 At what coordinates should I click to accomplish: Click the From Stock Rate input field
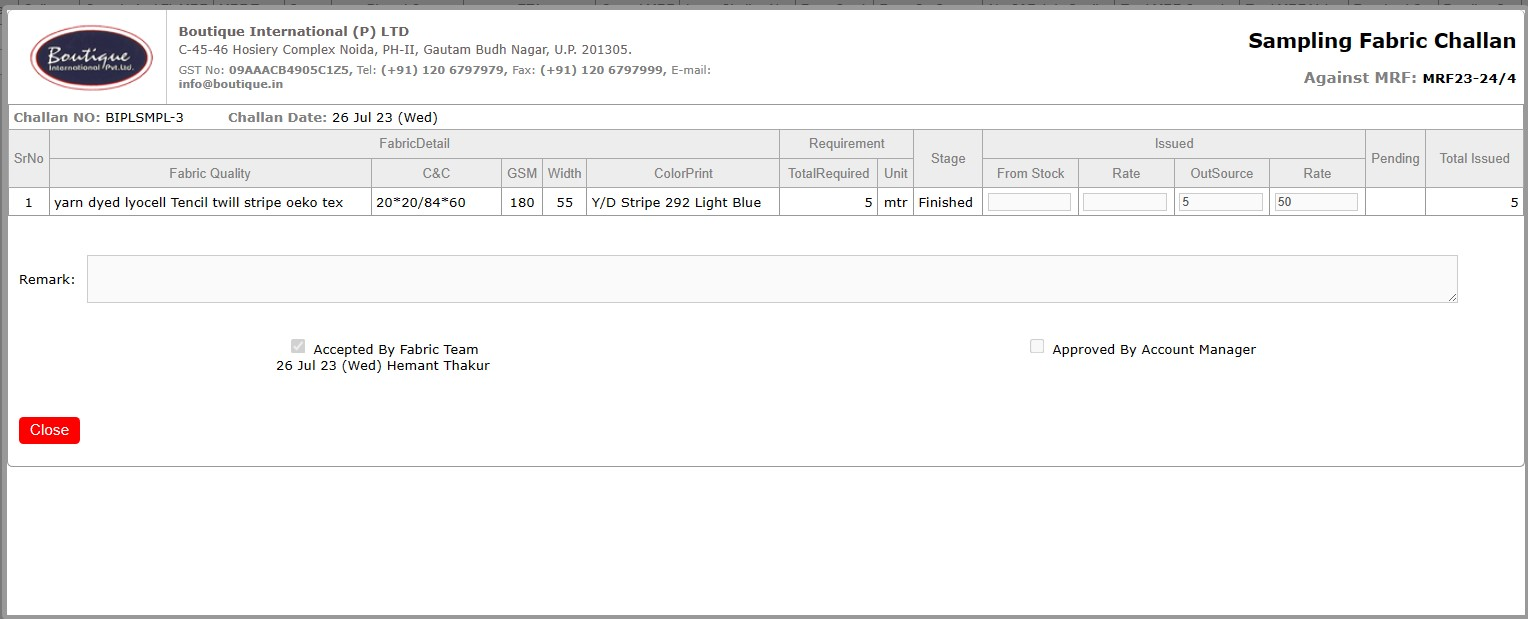tap(1125, 202)
